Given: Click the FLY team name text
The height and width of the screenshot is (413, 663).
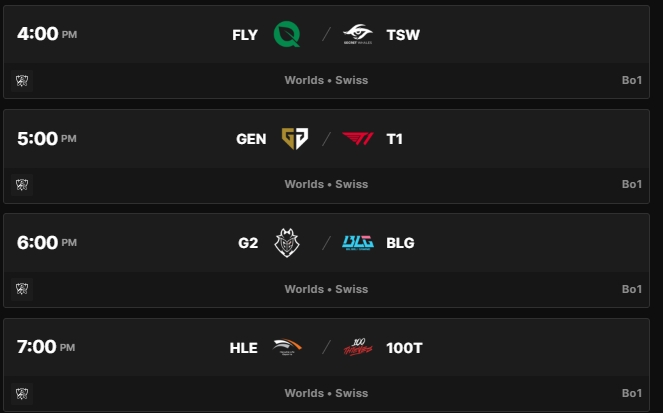Looking at the screenshot, I should tap(245, 35).
